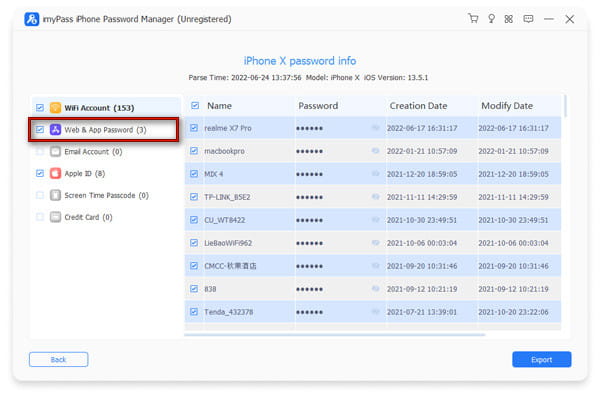This screenshot has width=600, height=393.
Task: Reveal password for CU_WT8422
Action: 375,220
